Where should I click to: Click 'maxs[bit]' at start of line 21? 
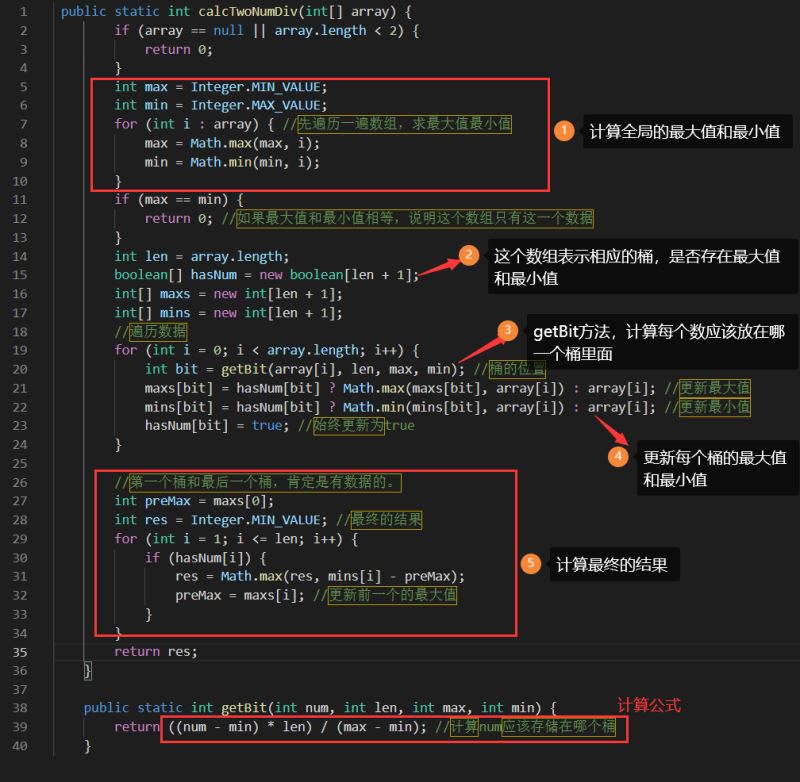pyautogui.click(x=179, y=388)
